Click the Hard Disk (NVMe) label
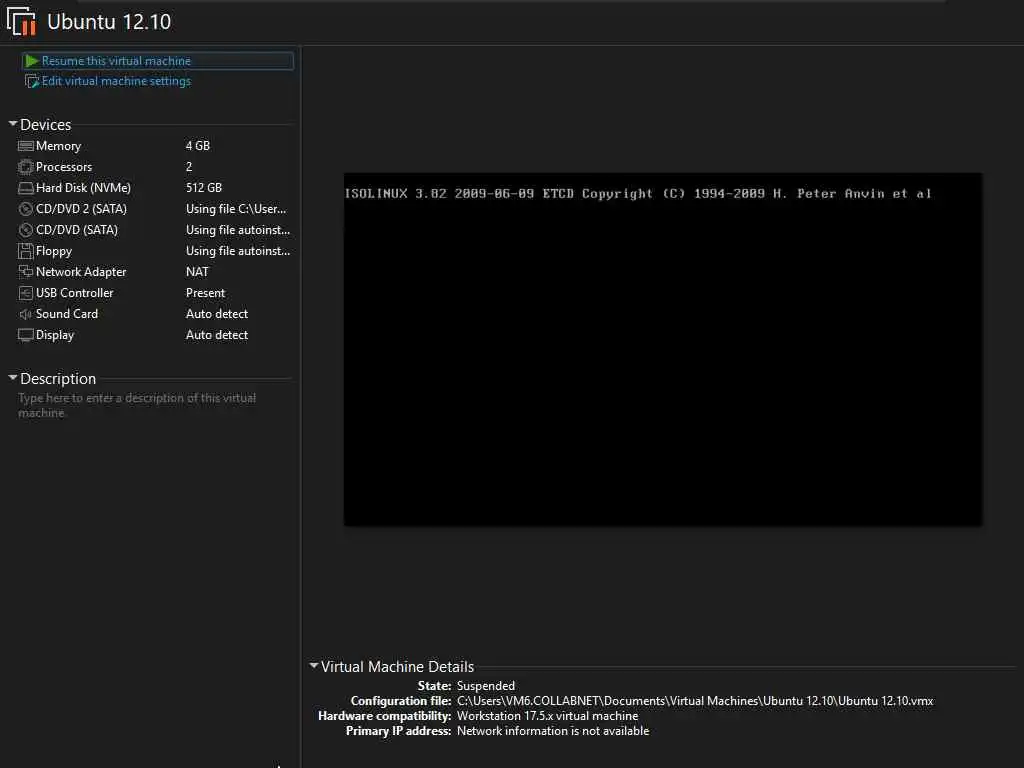The image size is (1024, 768). pos(83,187)
